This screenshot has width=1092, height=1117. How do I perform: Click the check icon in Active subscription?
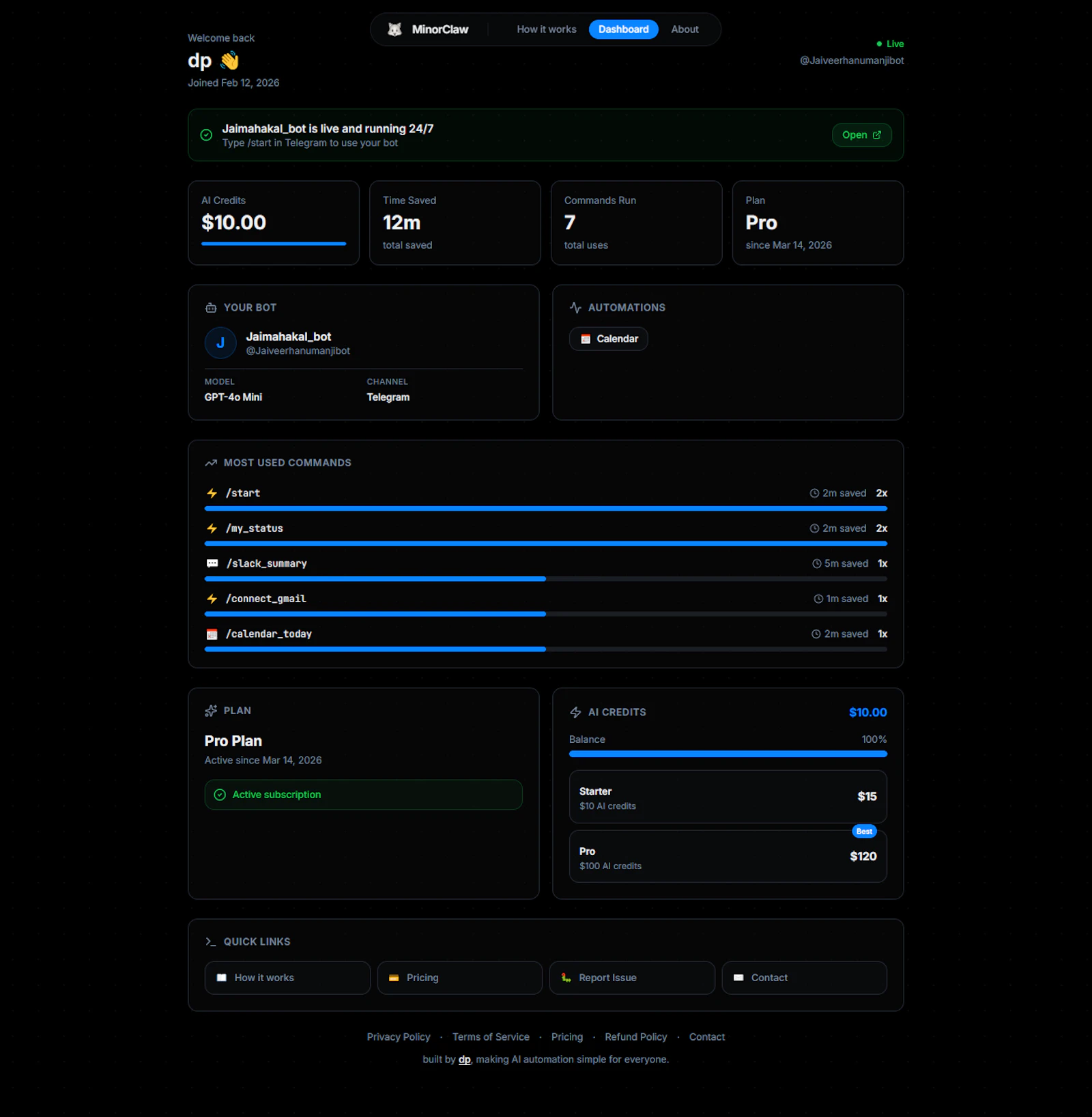pyautogui.click(x=220, y=795)
